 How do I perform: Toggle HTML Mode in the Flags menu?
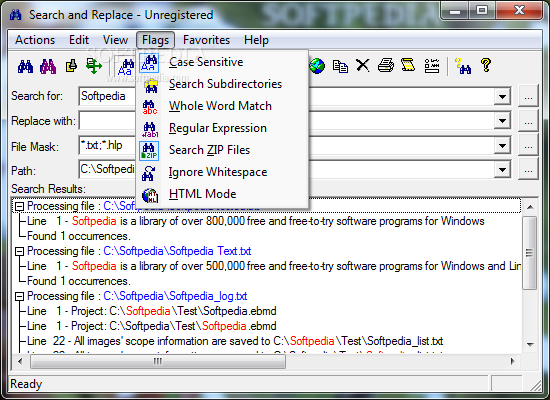pyautogui.click(x=222, y=194)
